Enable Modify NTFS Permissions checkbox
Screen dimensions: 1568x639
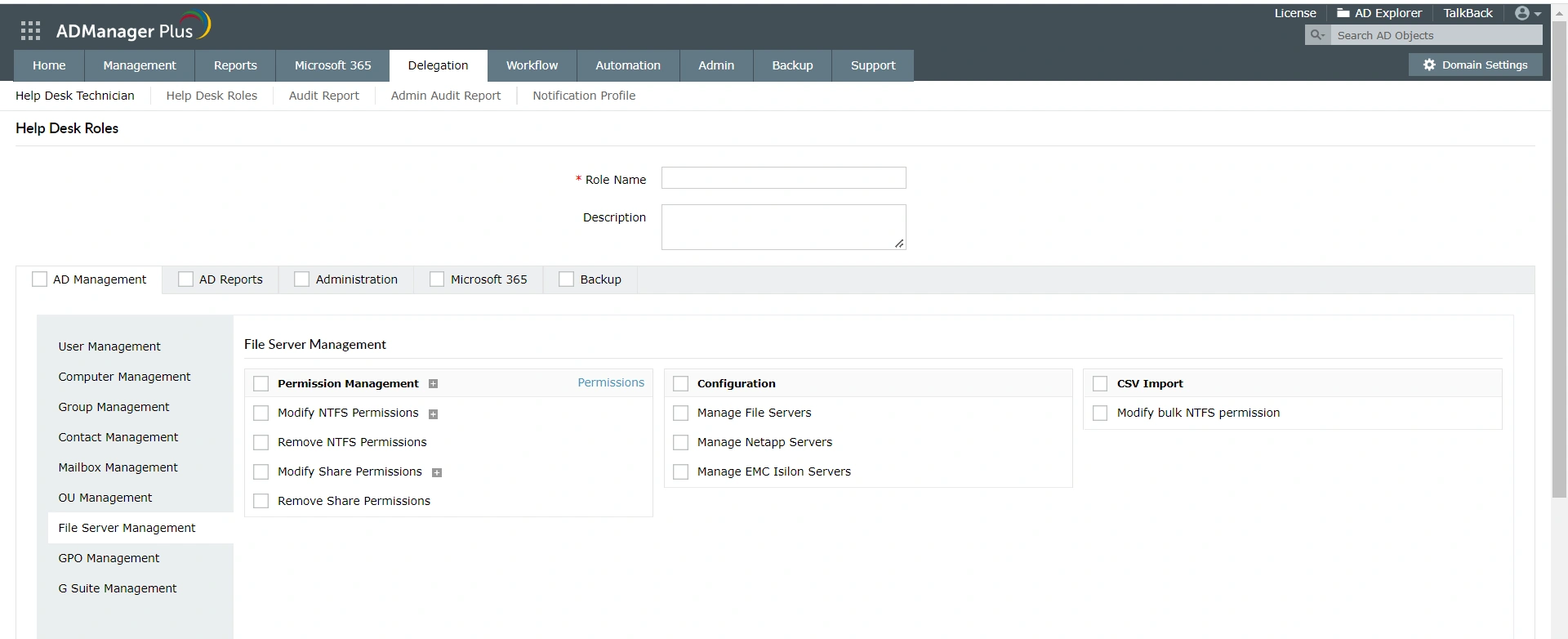point(261,413)
